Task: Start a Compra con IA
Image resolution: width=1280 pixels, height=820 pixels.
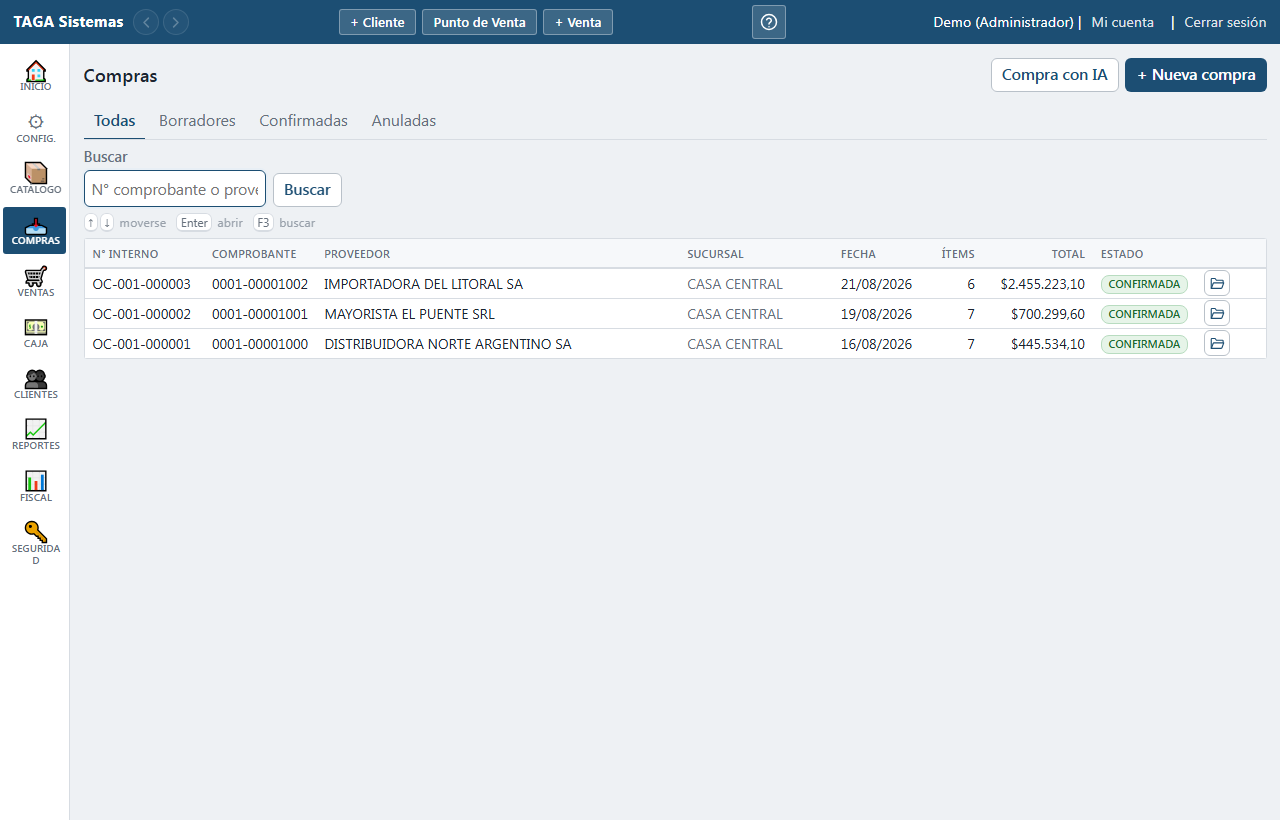Action: [x=1055, y=75]
